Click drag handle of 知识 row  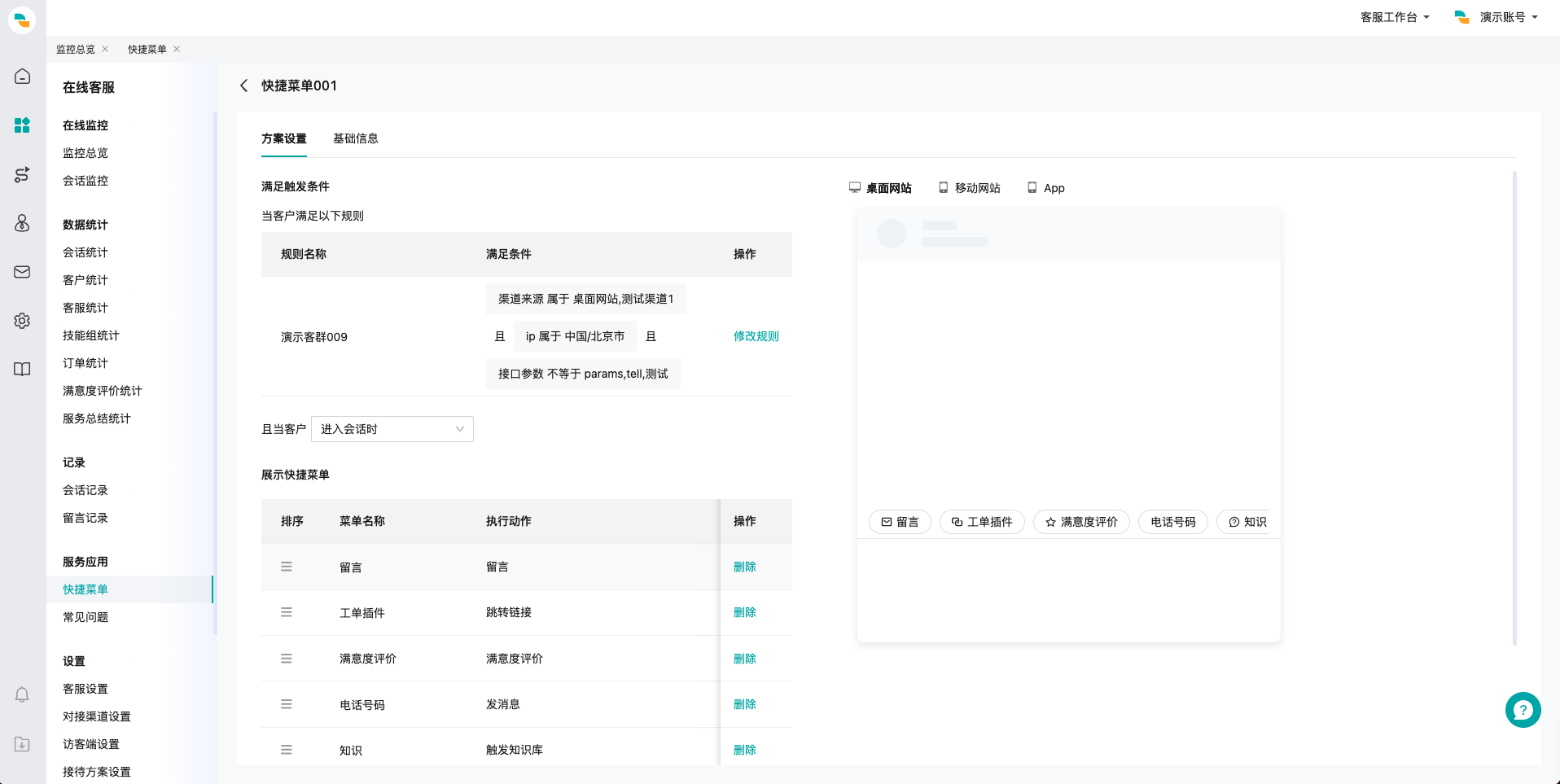point(287,750)
